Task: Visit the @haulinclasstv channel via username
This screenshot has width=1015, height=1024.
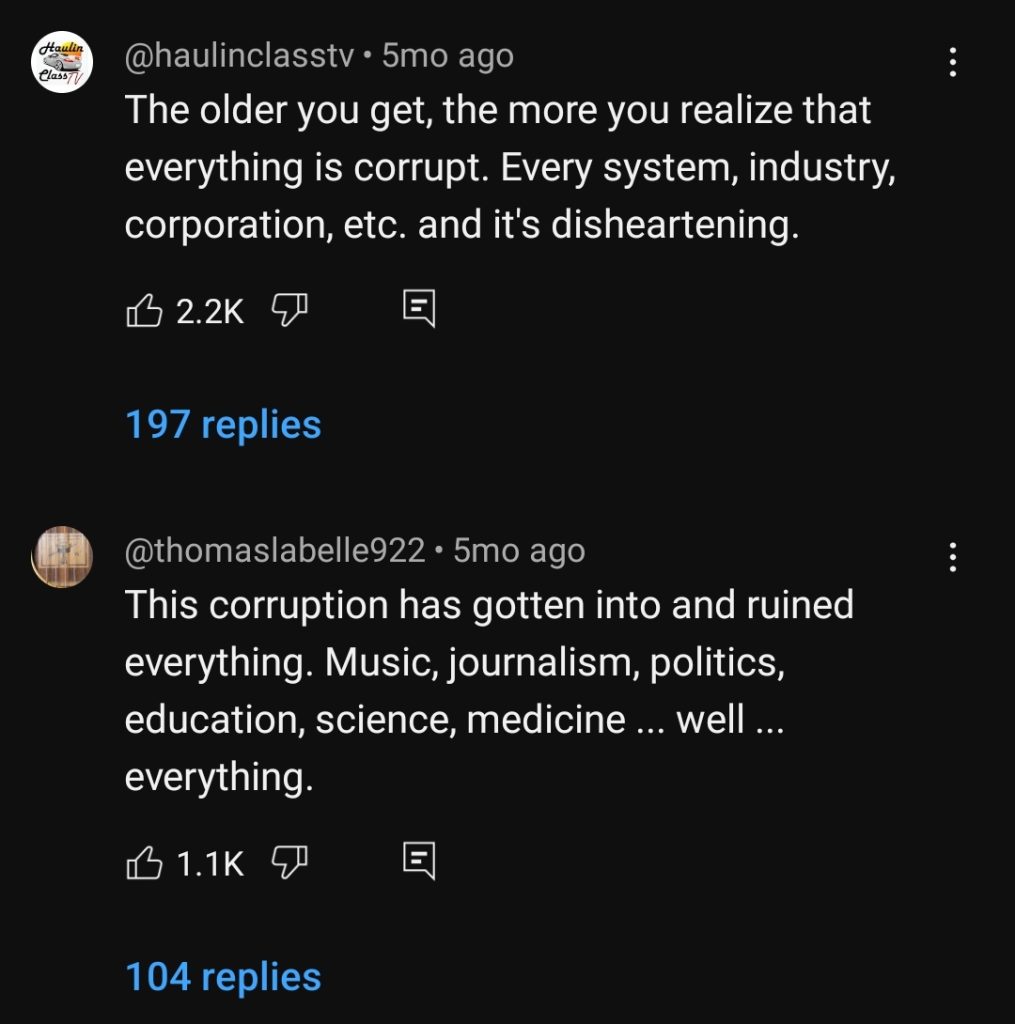Action: [239, 56]
